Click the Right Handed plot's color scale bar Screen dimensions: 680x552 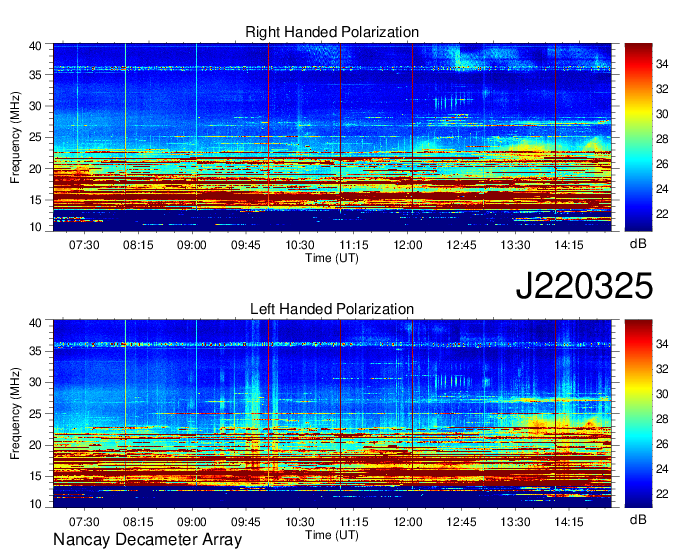[x=638, y=137]
